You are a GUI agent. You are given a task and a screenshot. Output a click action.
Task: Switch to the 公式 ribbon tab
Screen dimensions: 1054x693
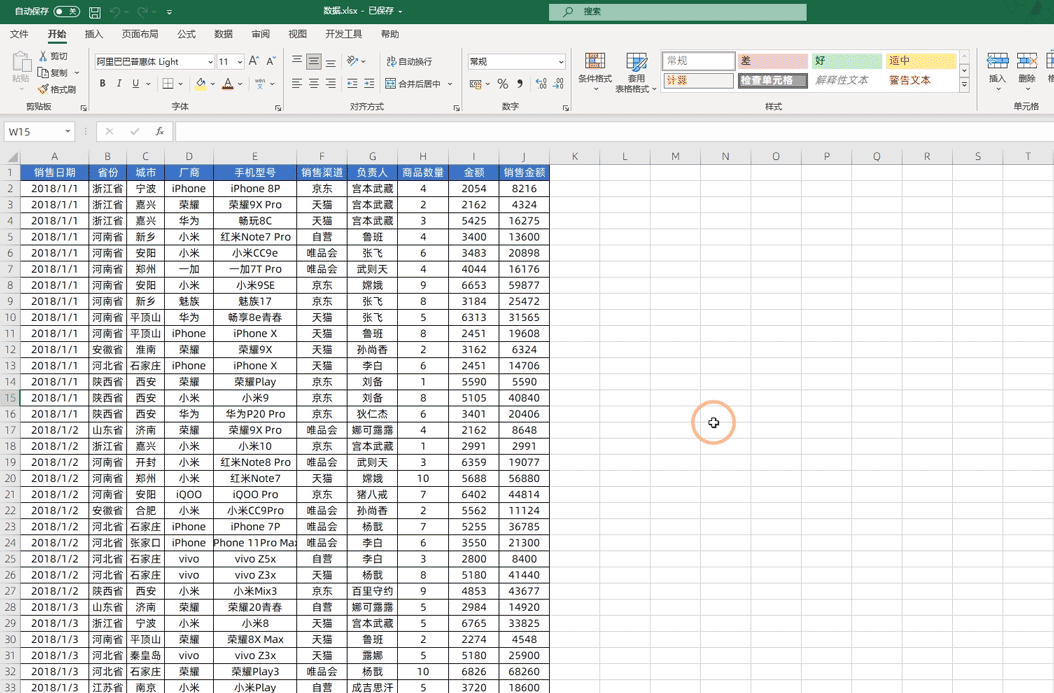186,34
